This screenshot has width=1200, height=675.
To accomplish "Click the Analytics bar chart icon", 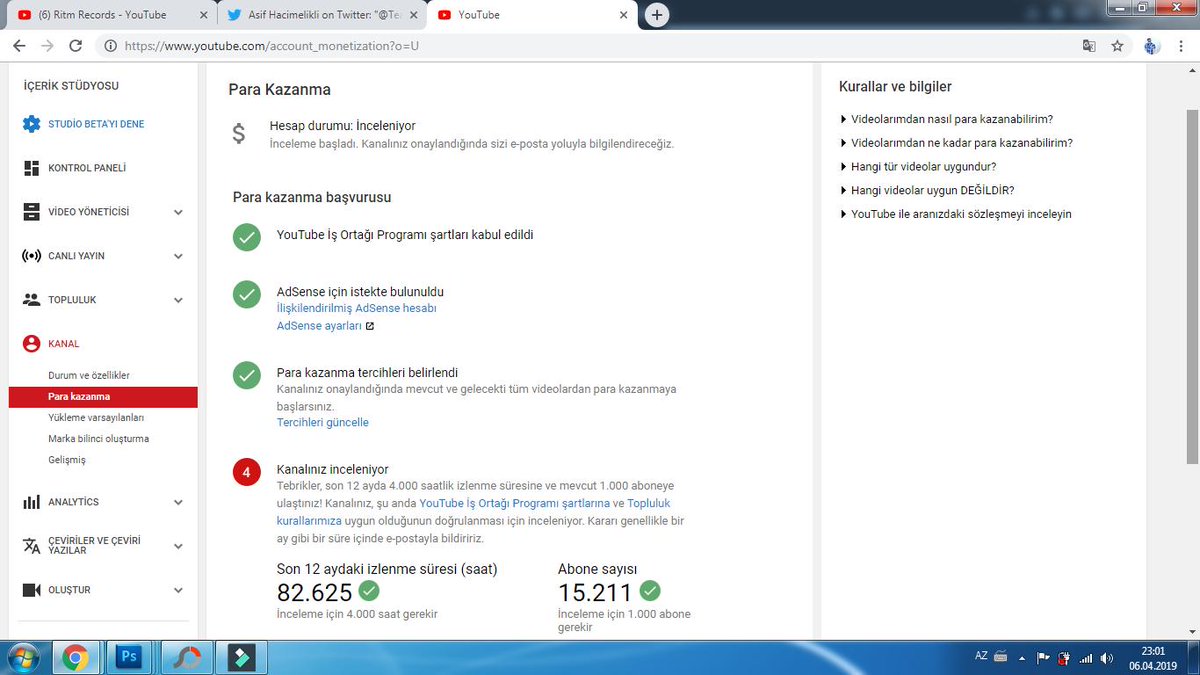I will coord(31,502).
